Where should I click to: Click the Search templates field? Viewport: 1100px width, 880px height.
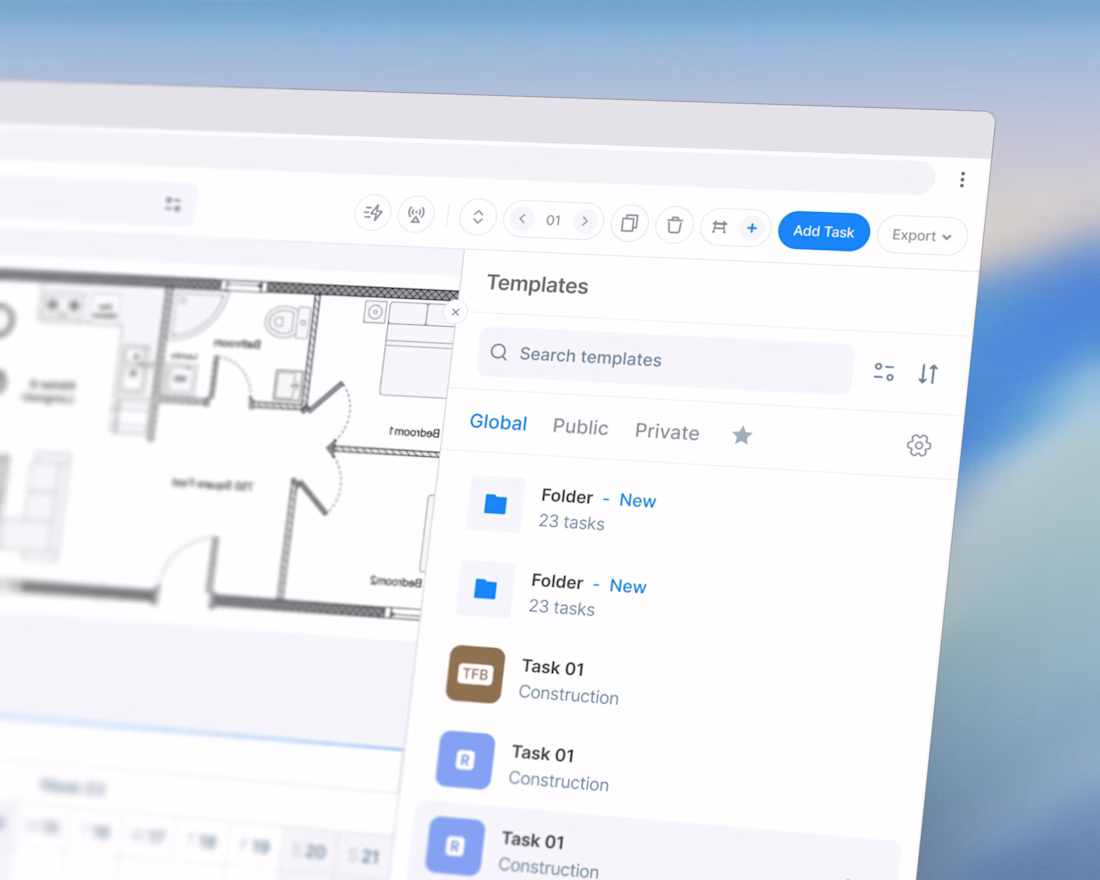click(665, 360)
